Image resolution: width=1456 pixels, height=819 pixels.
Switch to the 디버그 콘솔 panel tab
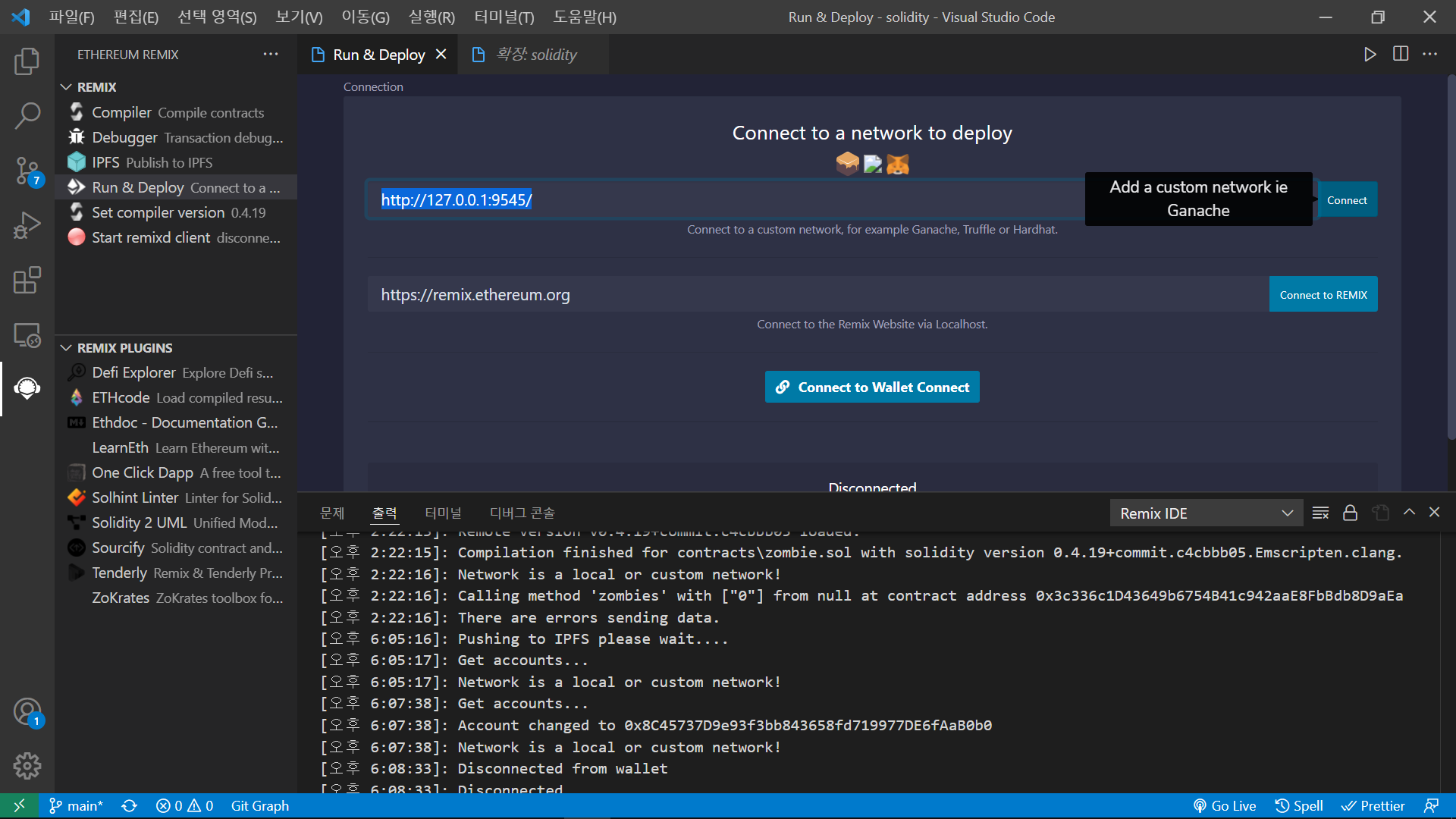point(522,513)
